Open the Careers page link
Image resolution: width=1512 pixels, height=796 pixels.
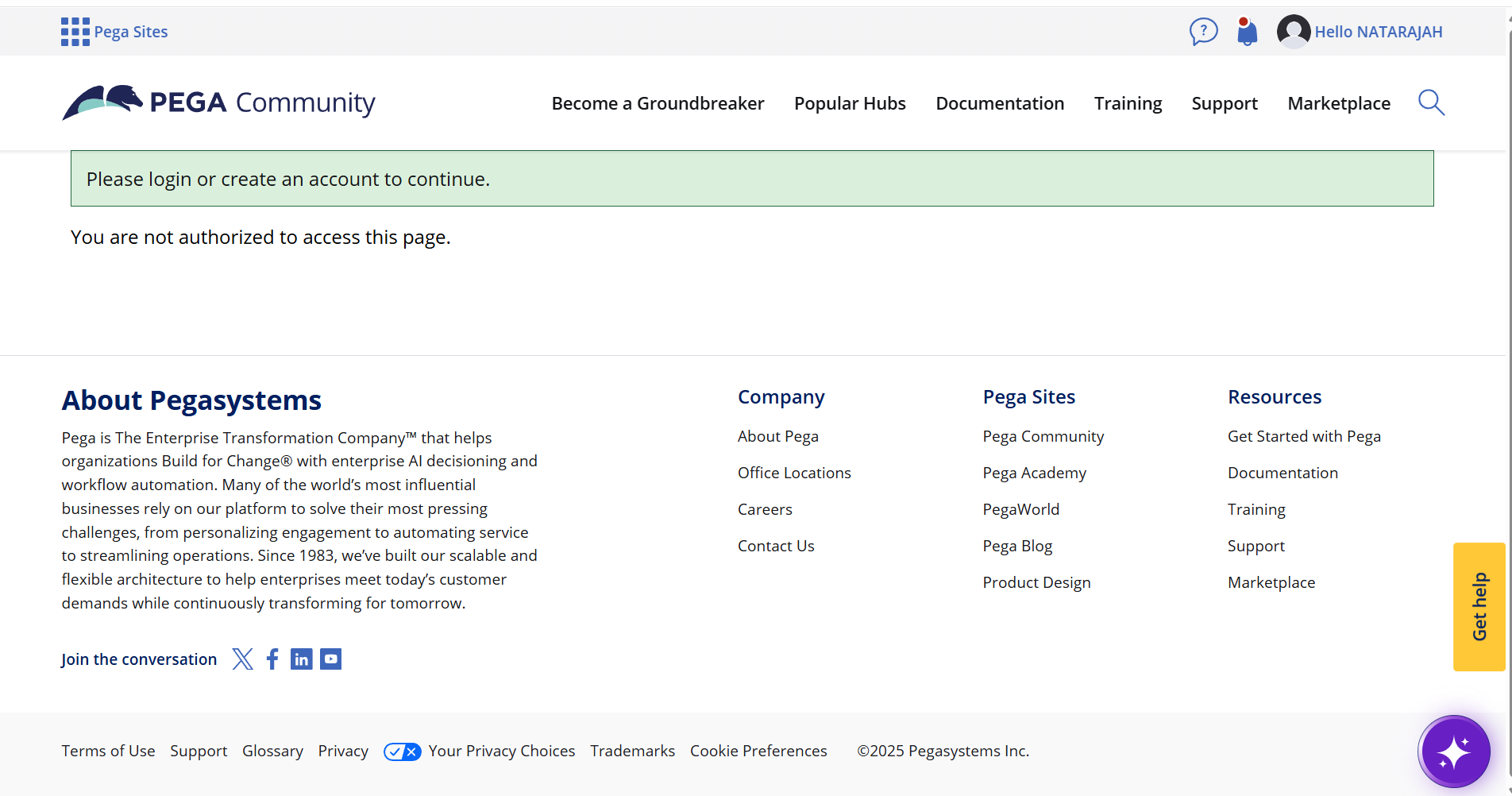(764, 509)
